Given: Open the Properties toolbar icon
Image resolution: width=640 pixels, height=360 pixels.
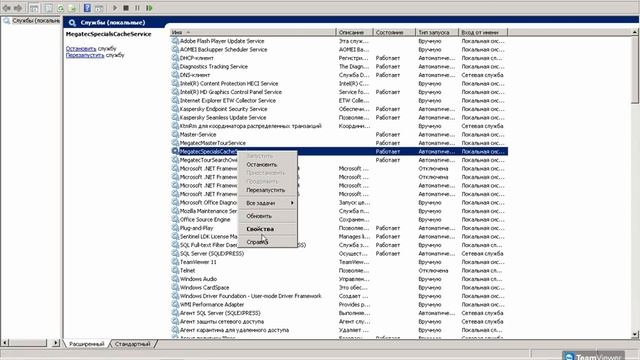Looking at the screenshot, I should pyautogui.click(x=48, y=8).
